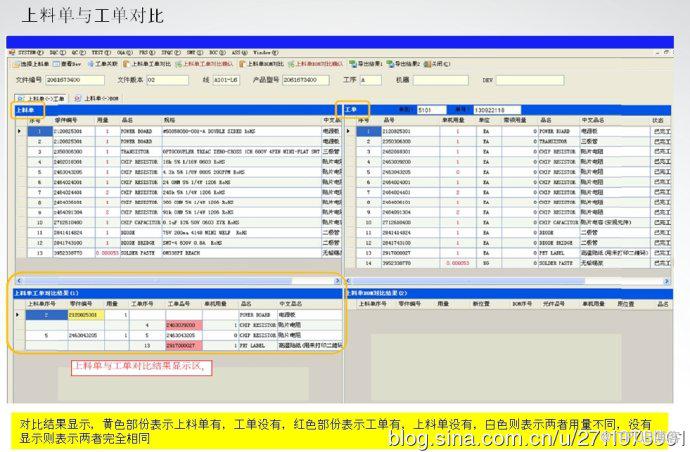
Task: Click the 文件版本 field showing 02
Action: pos(167,80)
